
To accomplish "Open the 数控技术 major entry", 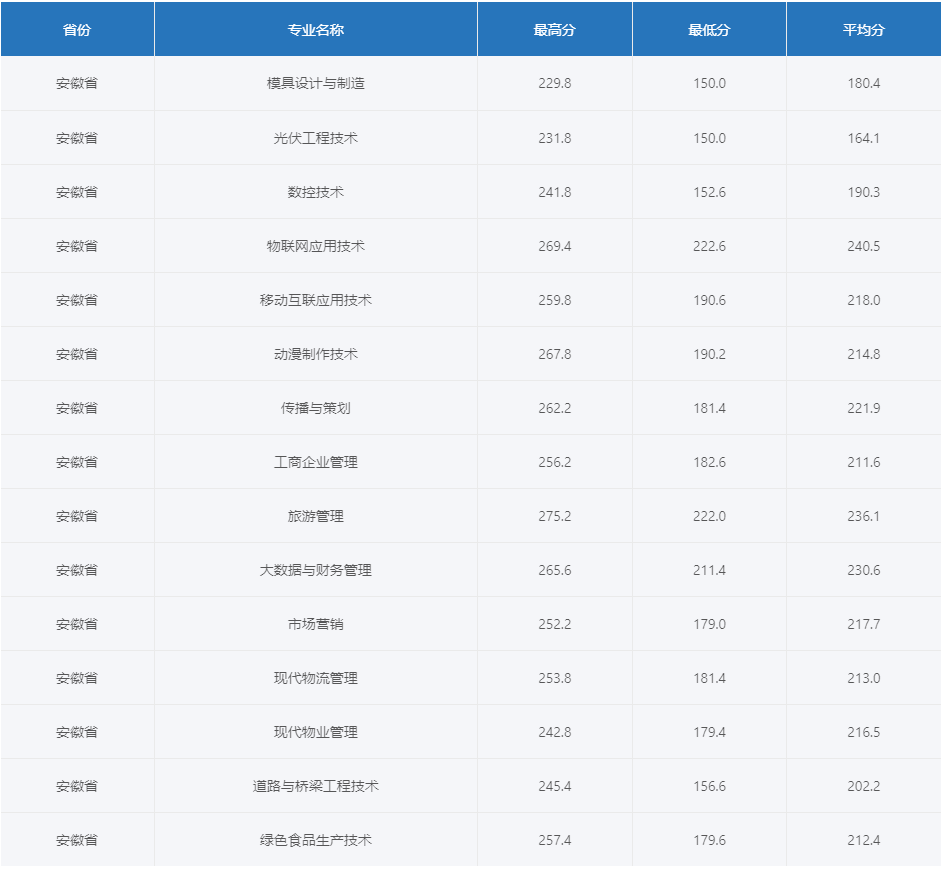I will (x=315, y=191).
